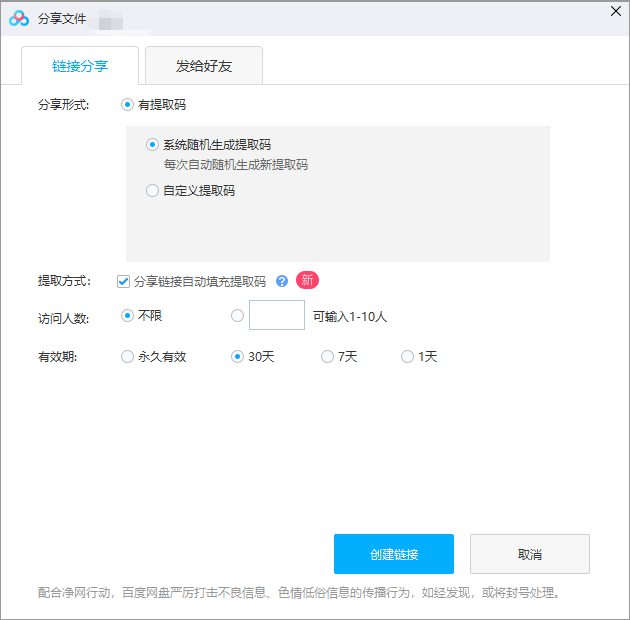Screen dimensions: 630x620
Task: Toggle 分享链接自动填充提取码 checkbox
Action: pyautogui.click(x=124, y=281)
